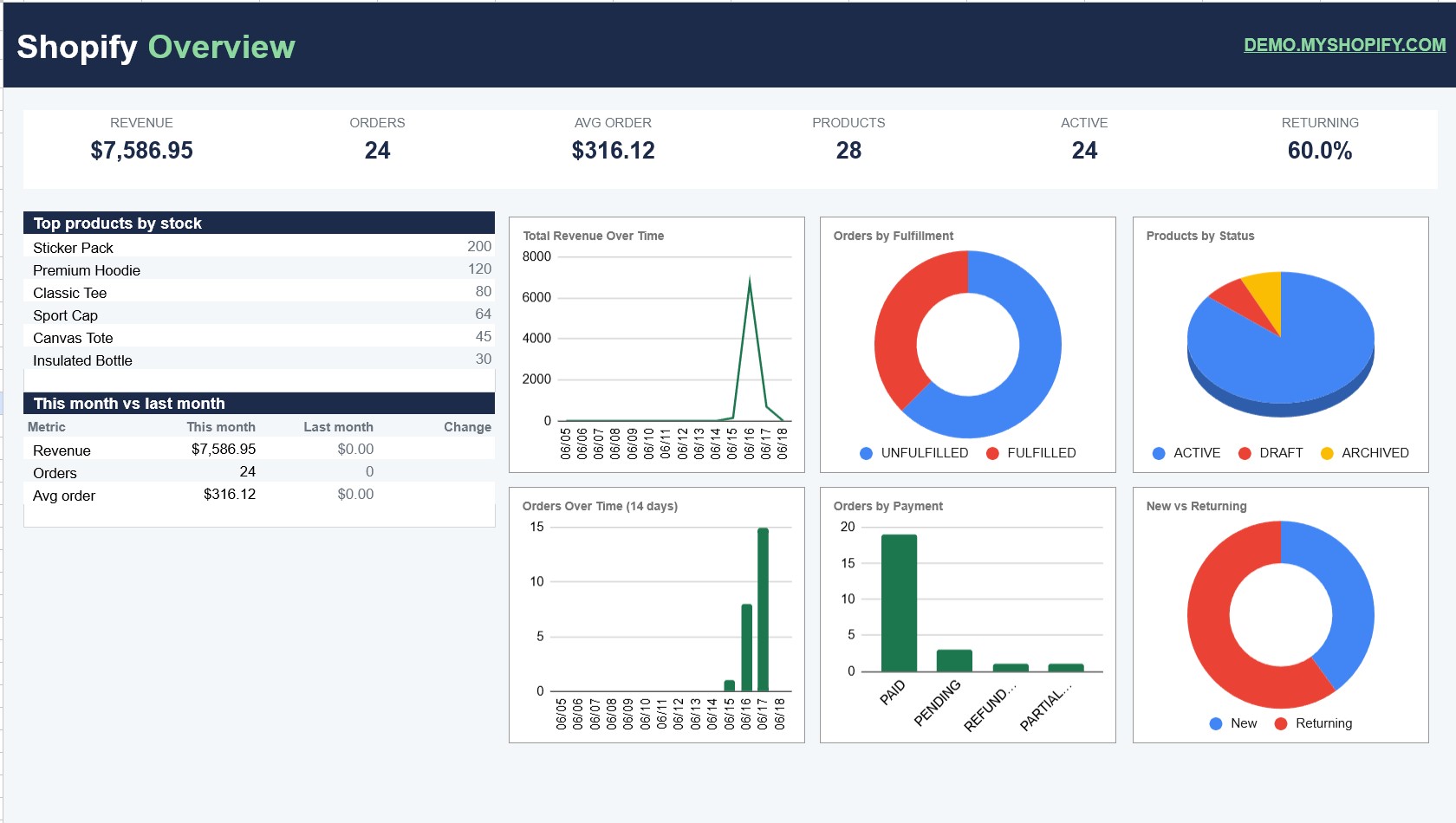
Task: Click the Change column header
Action: pos(467,427)
